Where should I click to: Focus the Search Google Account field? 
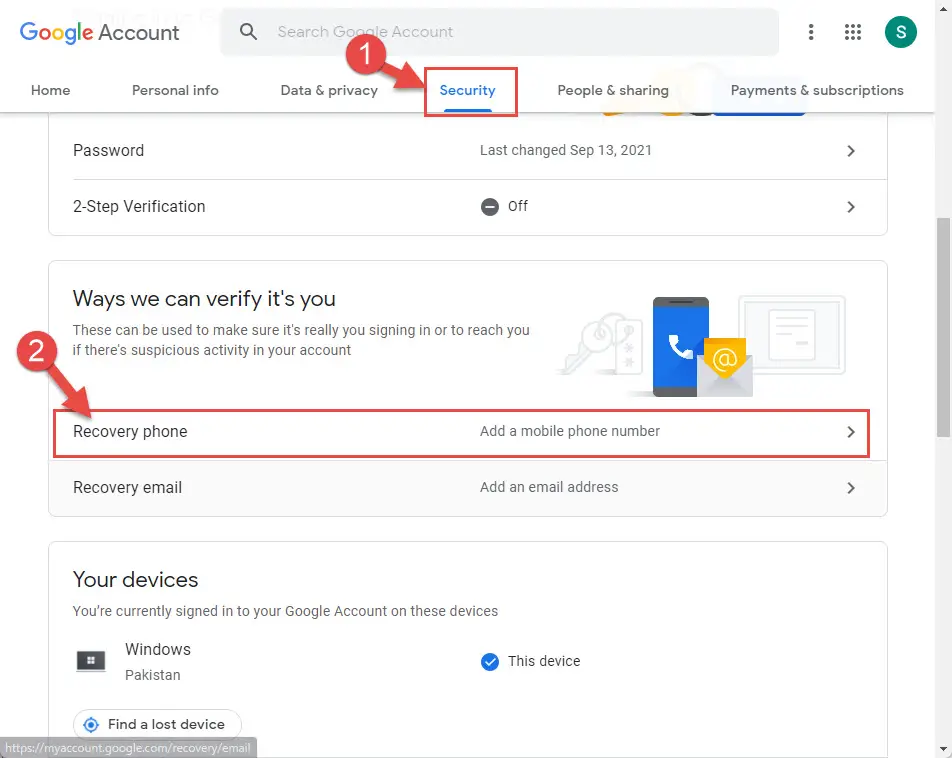click(500, 32)
